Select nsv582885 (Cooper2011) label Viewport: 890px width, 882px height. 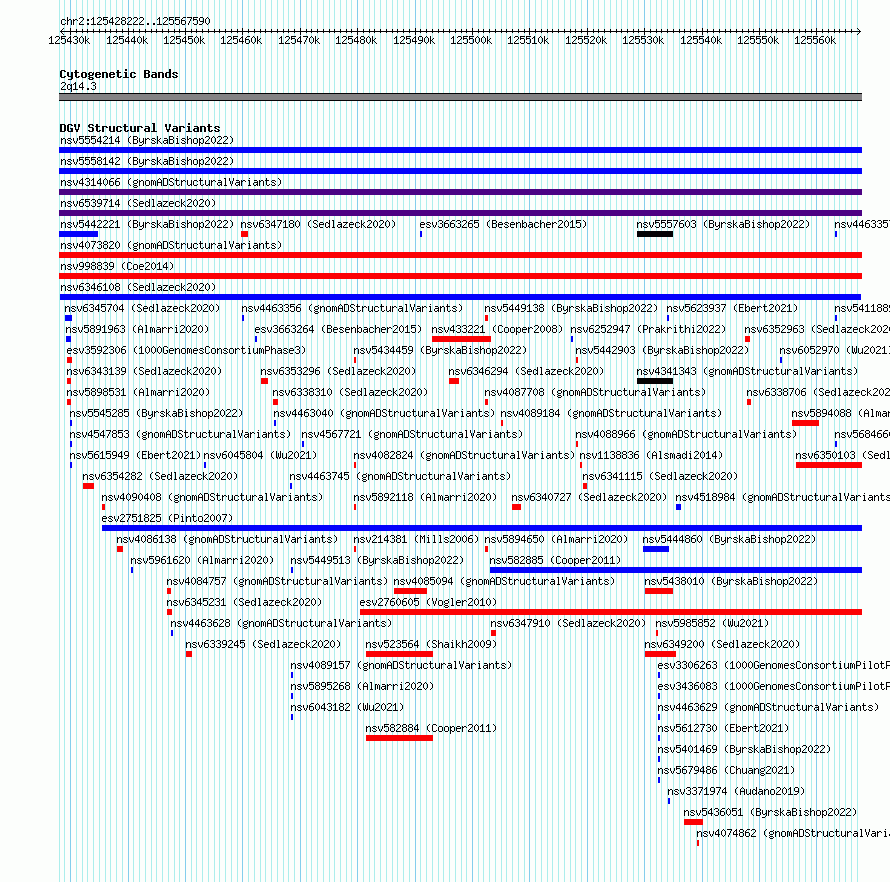[x=555, y=560]
